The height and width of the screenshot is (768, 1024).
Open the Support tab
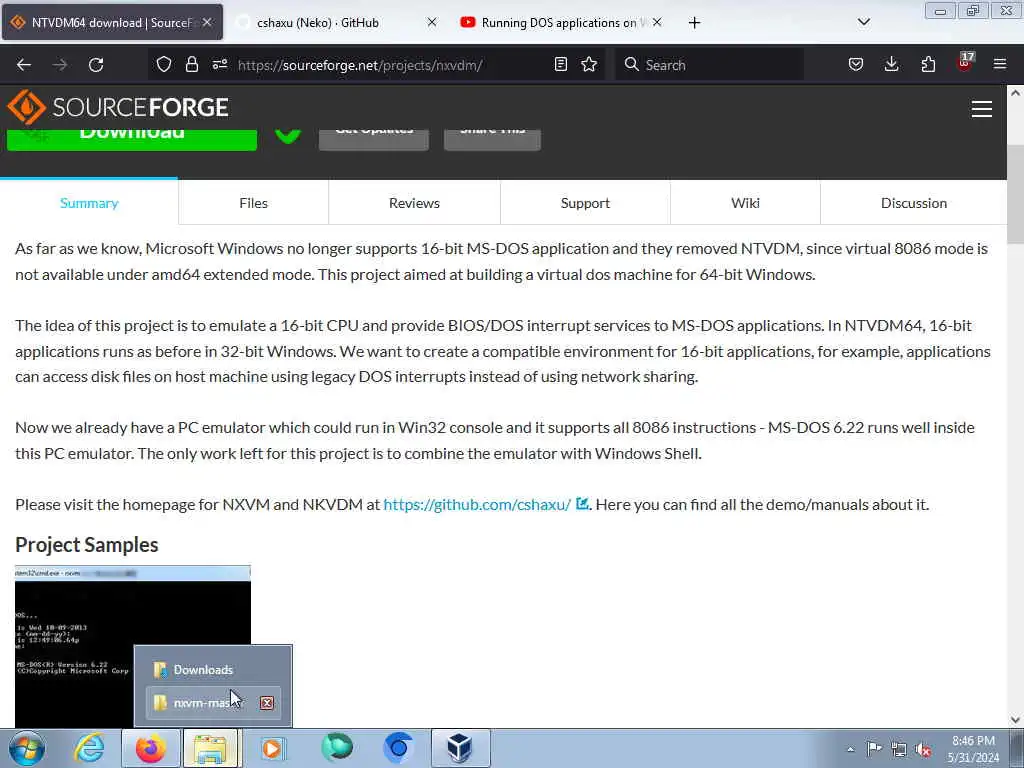pos(585,203)
